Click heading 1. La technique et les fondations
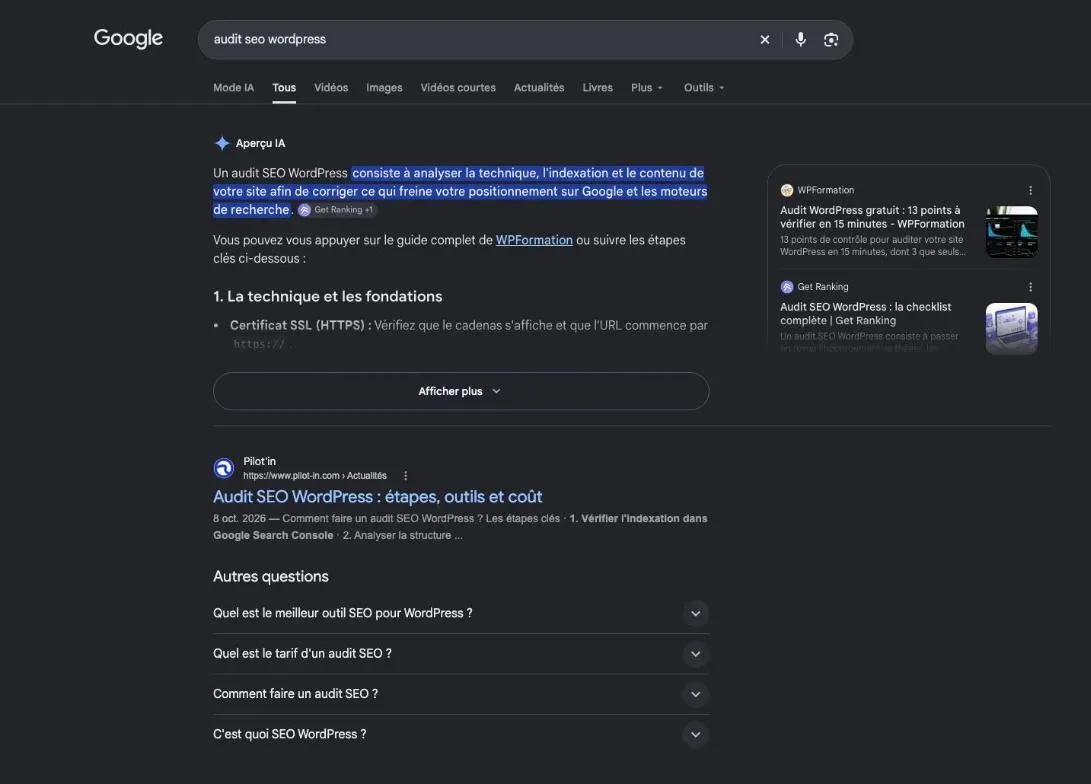This screenshot has width=1091, height=784. (x=328, y=296)
